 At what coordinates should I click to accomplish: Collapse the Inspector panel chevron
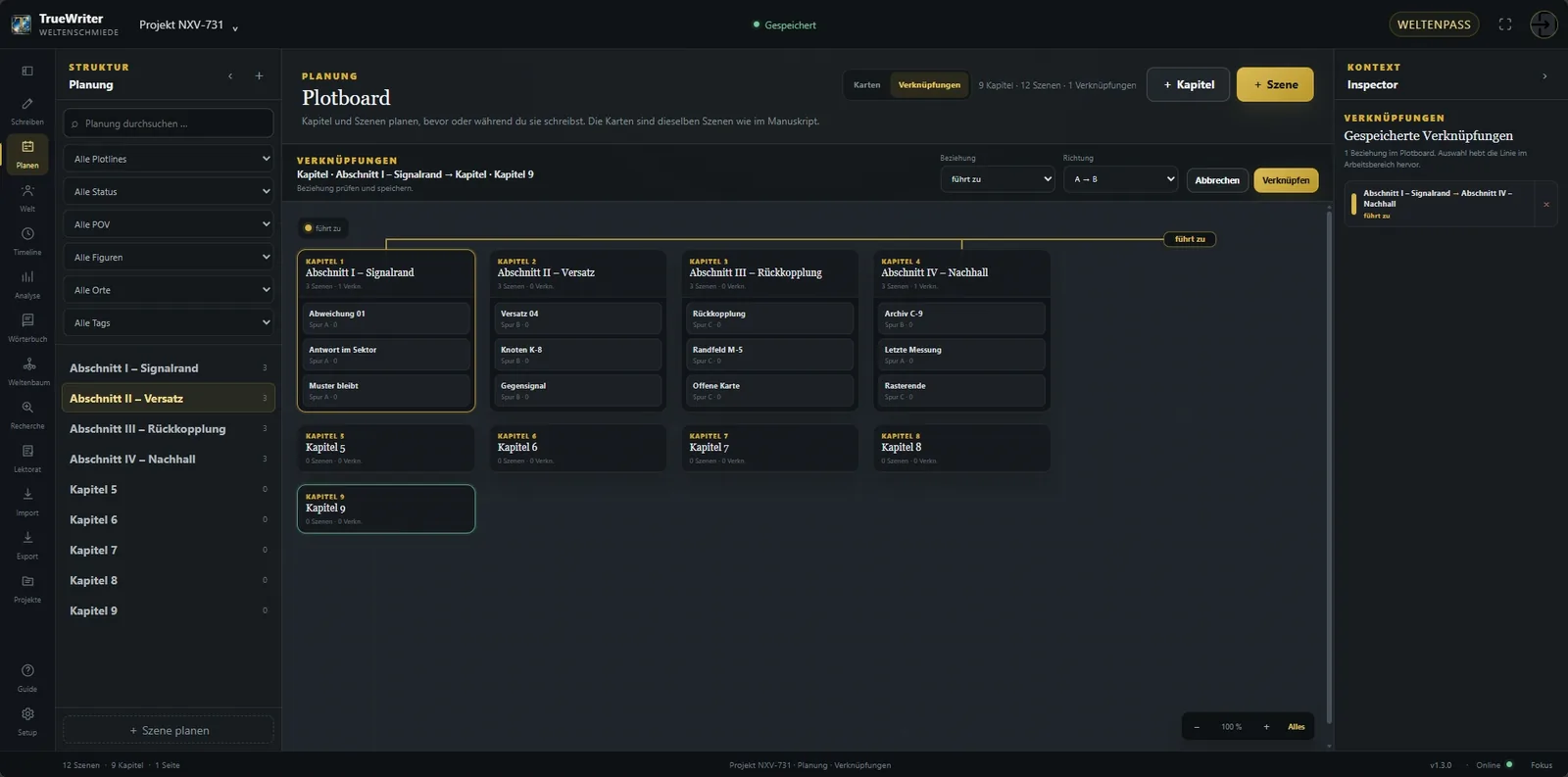[x=1544, y=76]
